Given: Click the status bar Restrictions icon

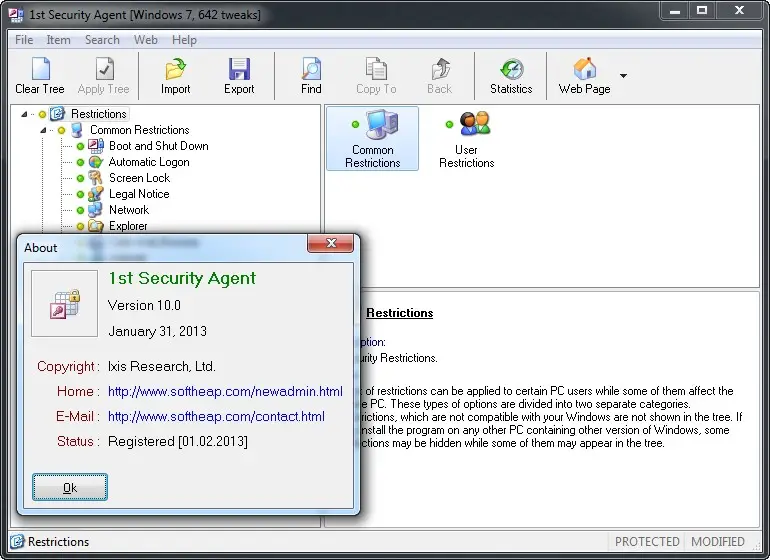Looking at the screenshot, I should (17, 541).
